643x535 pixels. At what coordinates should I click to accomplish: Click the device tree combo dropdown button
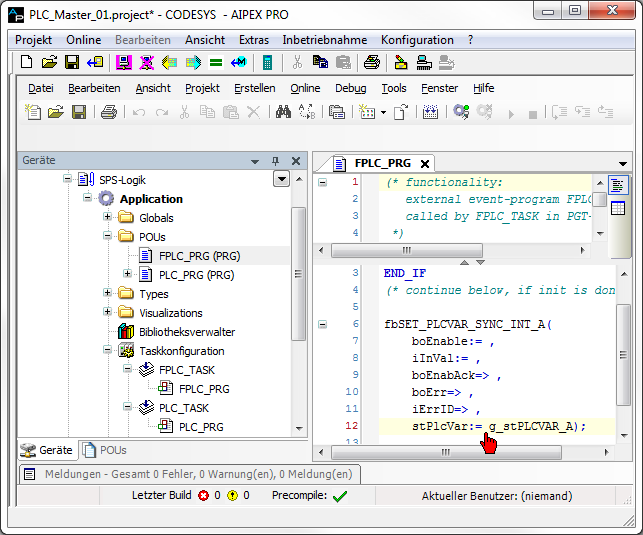[x=282, y=179]
